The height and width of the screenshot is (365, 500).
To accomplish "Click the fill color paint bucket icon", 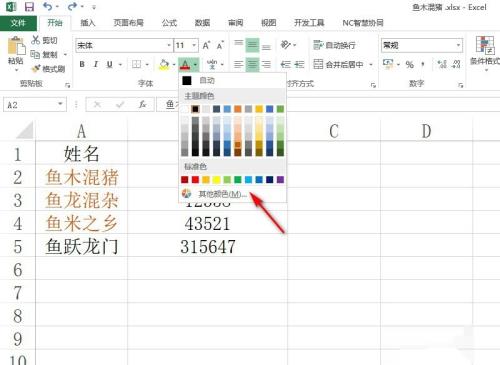I will [164, 64].
